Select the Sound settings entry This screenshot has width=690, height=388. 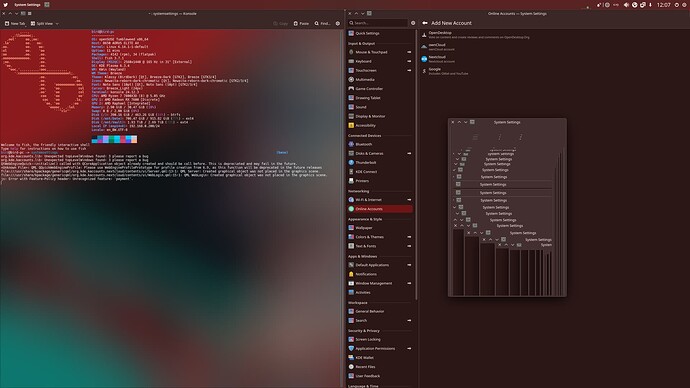[380, 107]
